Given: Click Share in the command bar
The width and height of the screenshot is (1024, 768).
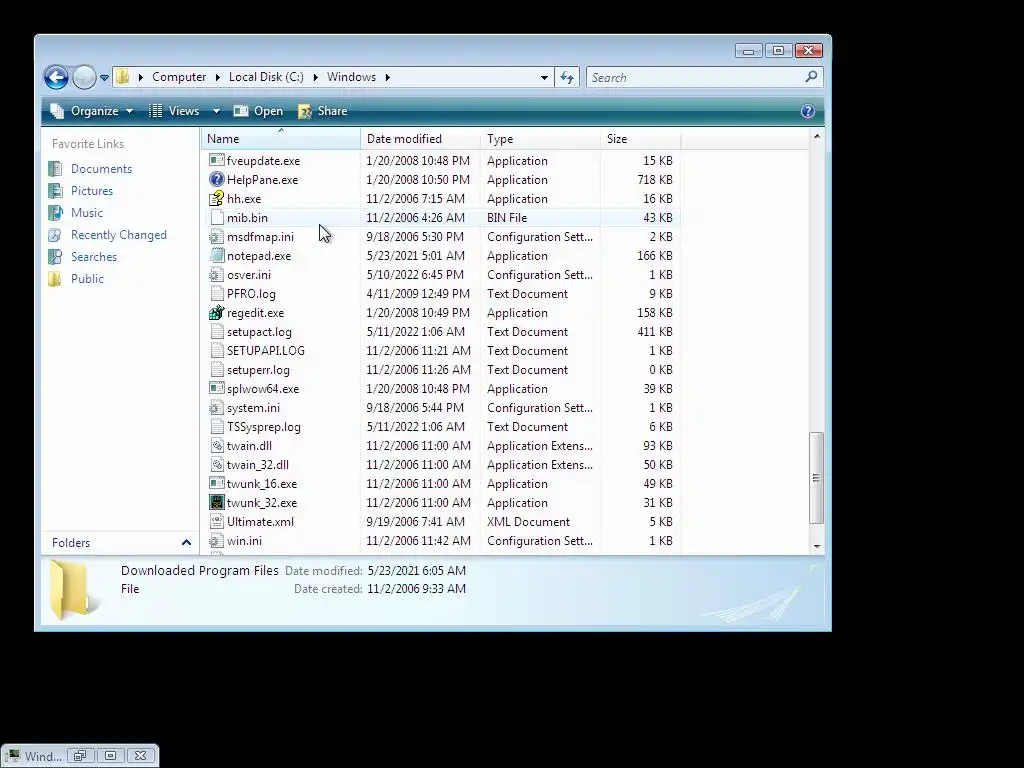Looking at the screenshot, I should [323, 111].
